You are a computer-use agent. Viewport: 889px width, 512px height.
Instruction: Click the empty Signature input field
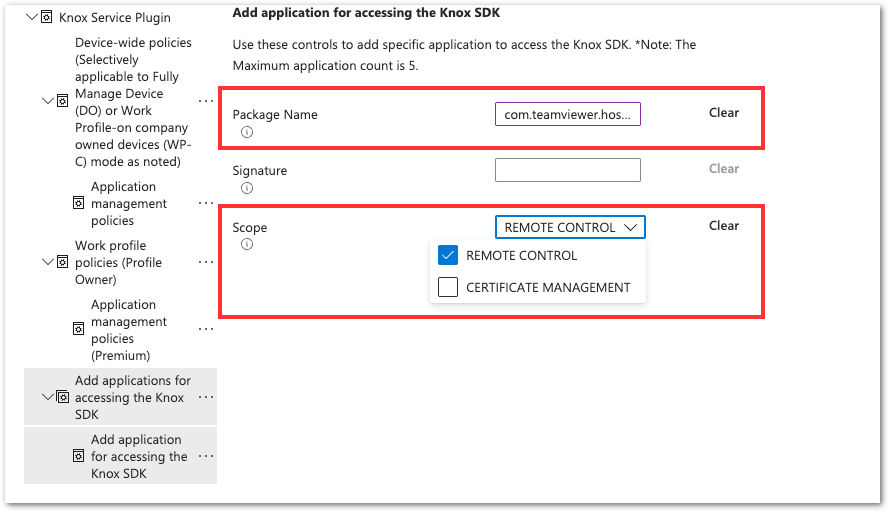click(568, 170)
